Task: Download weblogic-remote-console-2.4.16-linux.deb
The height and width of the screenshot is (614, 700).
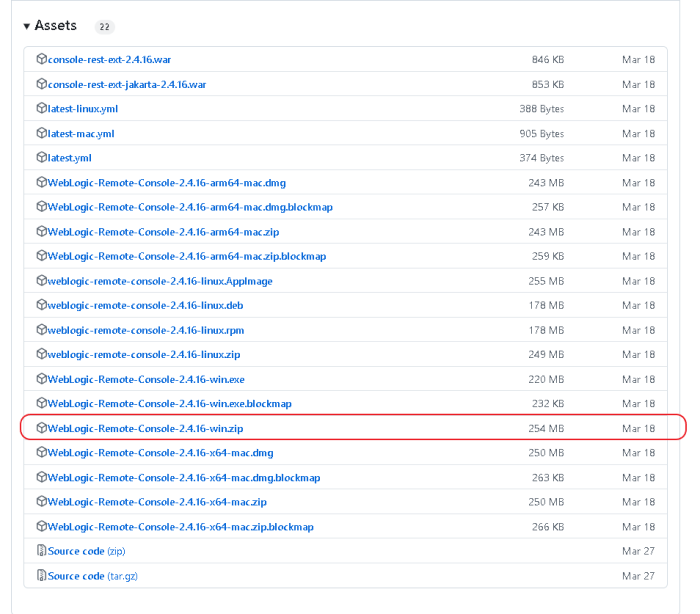Action: pos(146,305)
